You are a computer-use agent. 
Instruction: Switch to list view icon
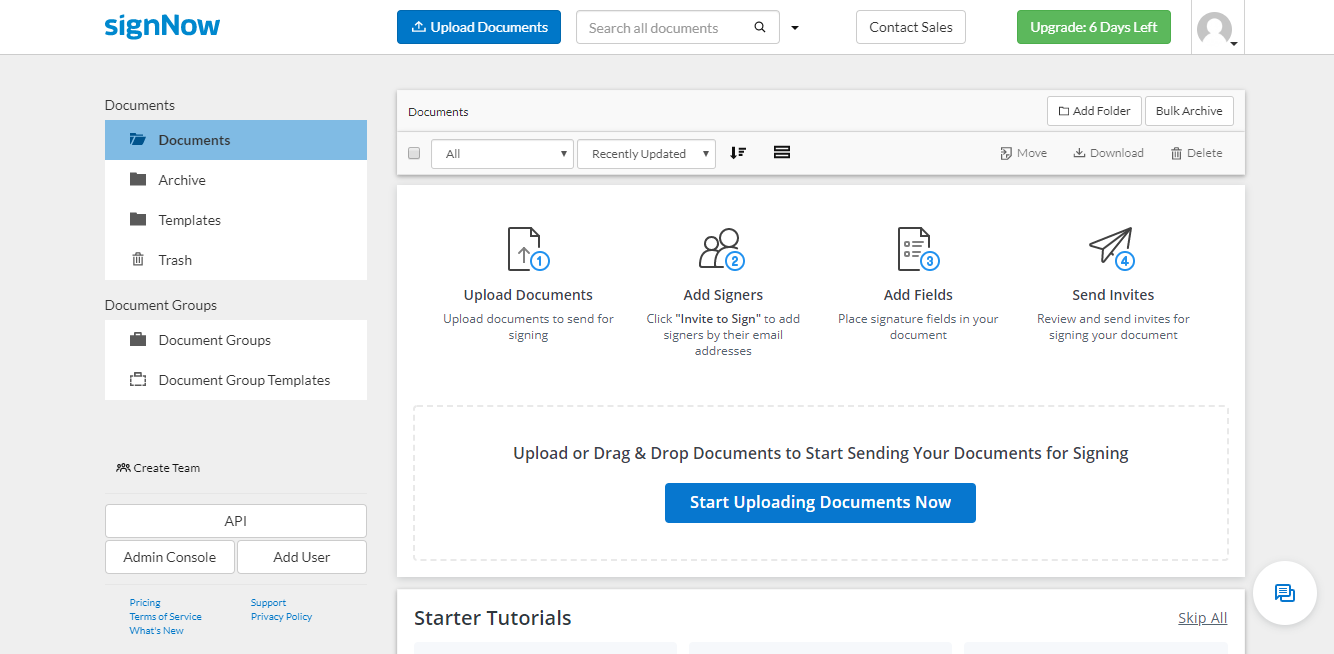tap(782, 152)
